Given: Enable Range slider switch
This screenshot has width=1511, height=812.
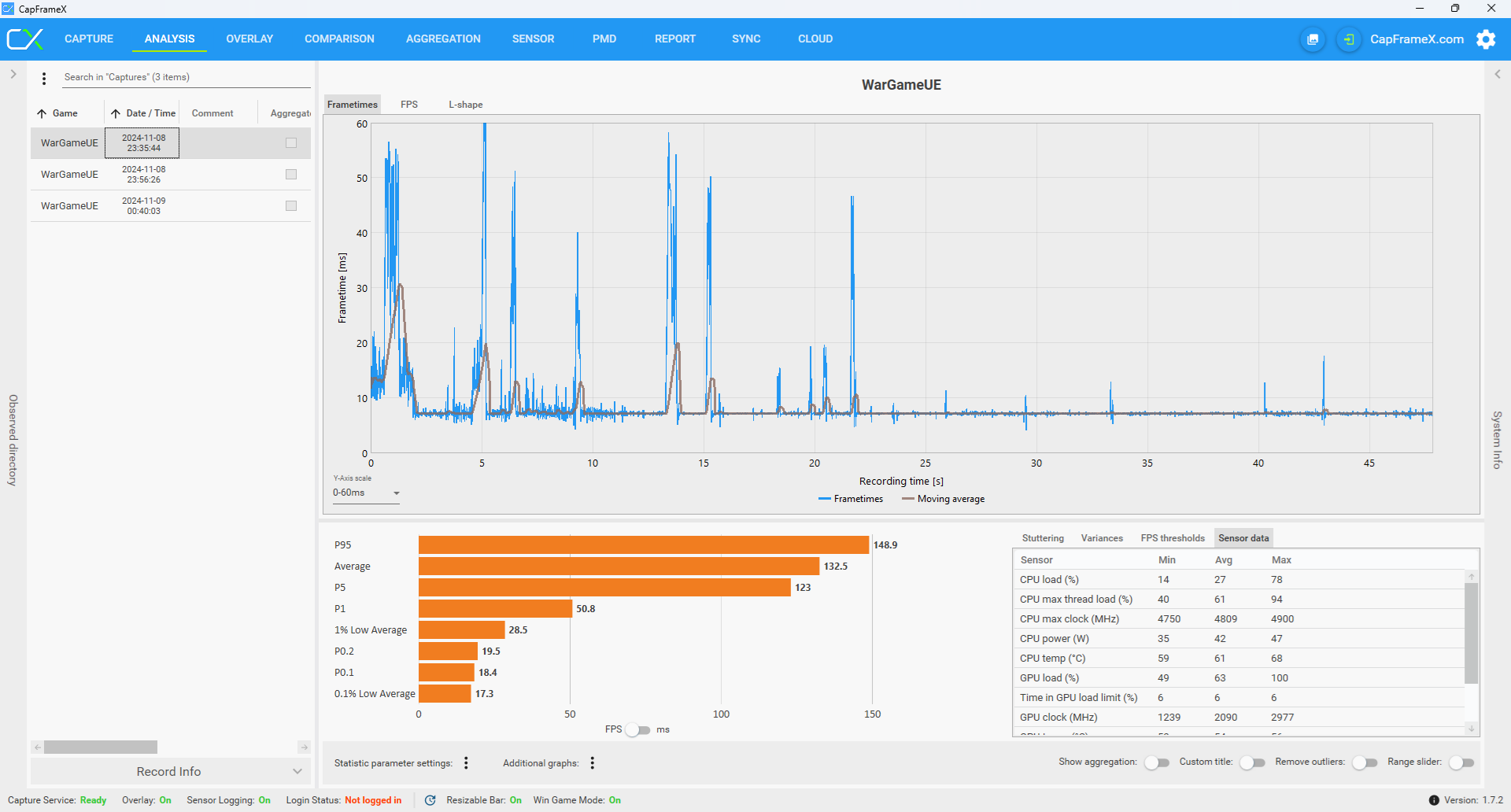Looking at the screenshot, I should 1461,762.
